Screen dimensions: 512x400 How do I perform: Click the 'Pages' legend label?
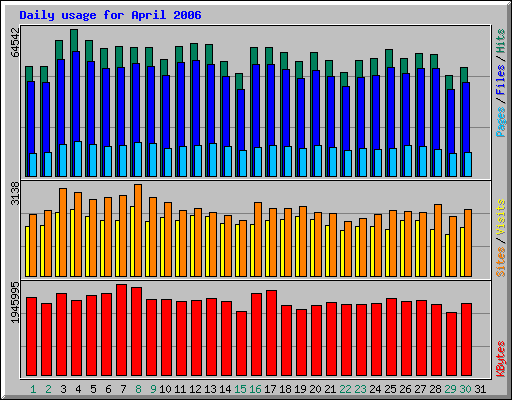(x=501, y=122)
